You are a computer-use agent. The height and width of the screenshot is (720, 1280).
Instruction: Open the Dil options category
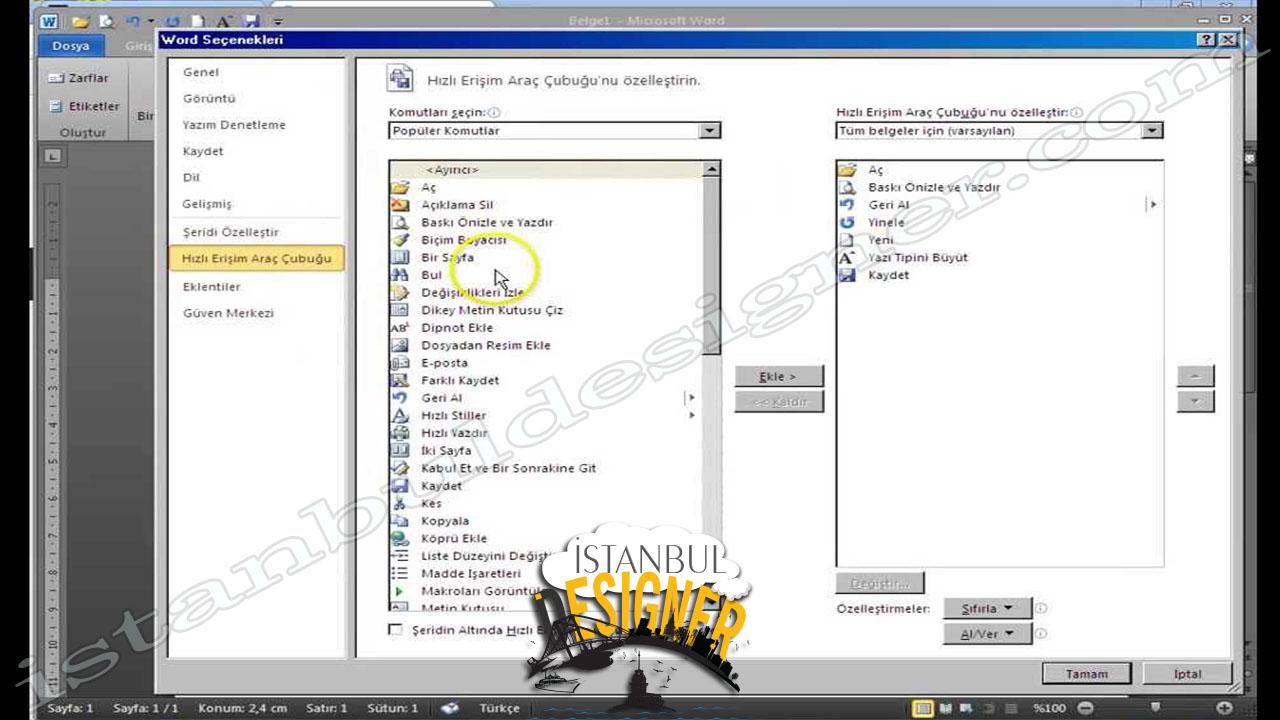click(x=192, y=177)
